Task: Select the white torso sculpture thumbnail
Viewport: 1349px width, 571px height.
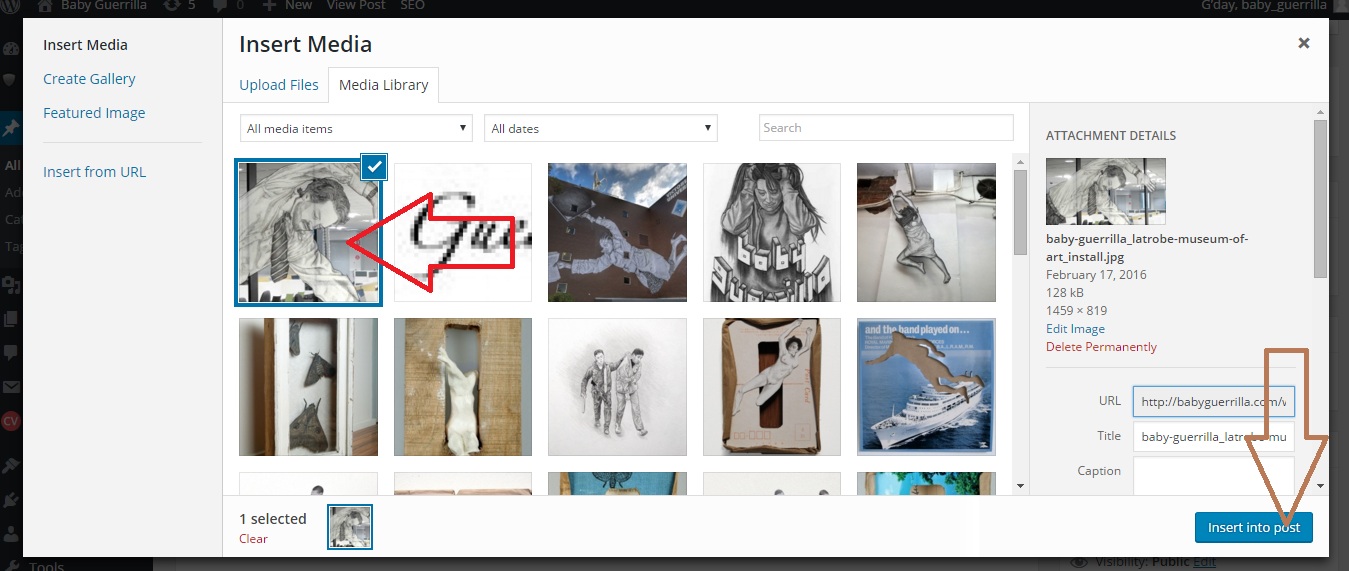Action: 463,387
